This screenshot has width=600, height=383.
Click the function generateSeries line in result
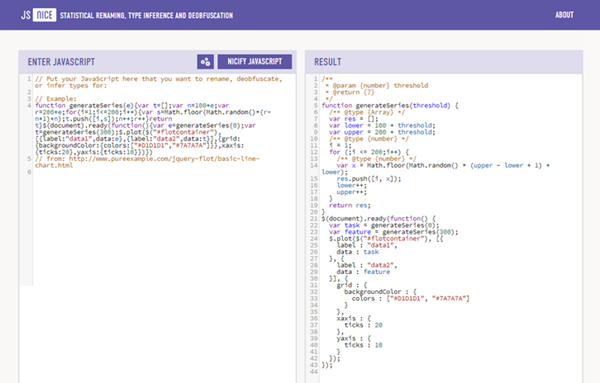tap(390, 105)
